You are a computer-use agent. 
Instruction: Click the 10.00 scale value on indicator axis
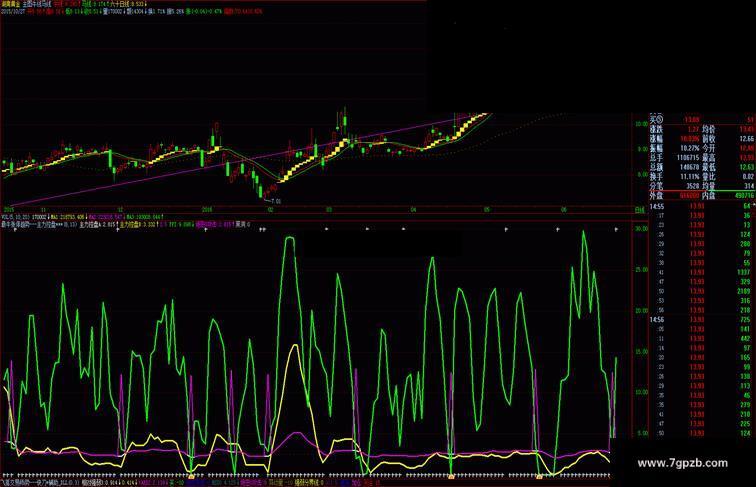642,392
